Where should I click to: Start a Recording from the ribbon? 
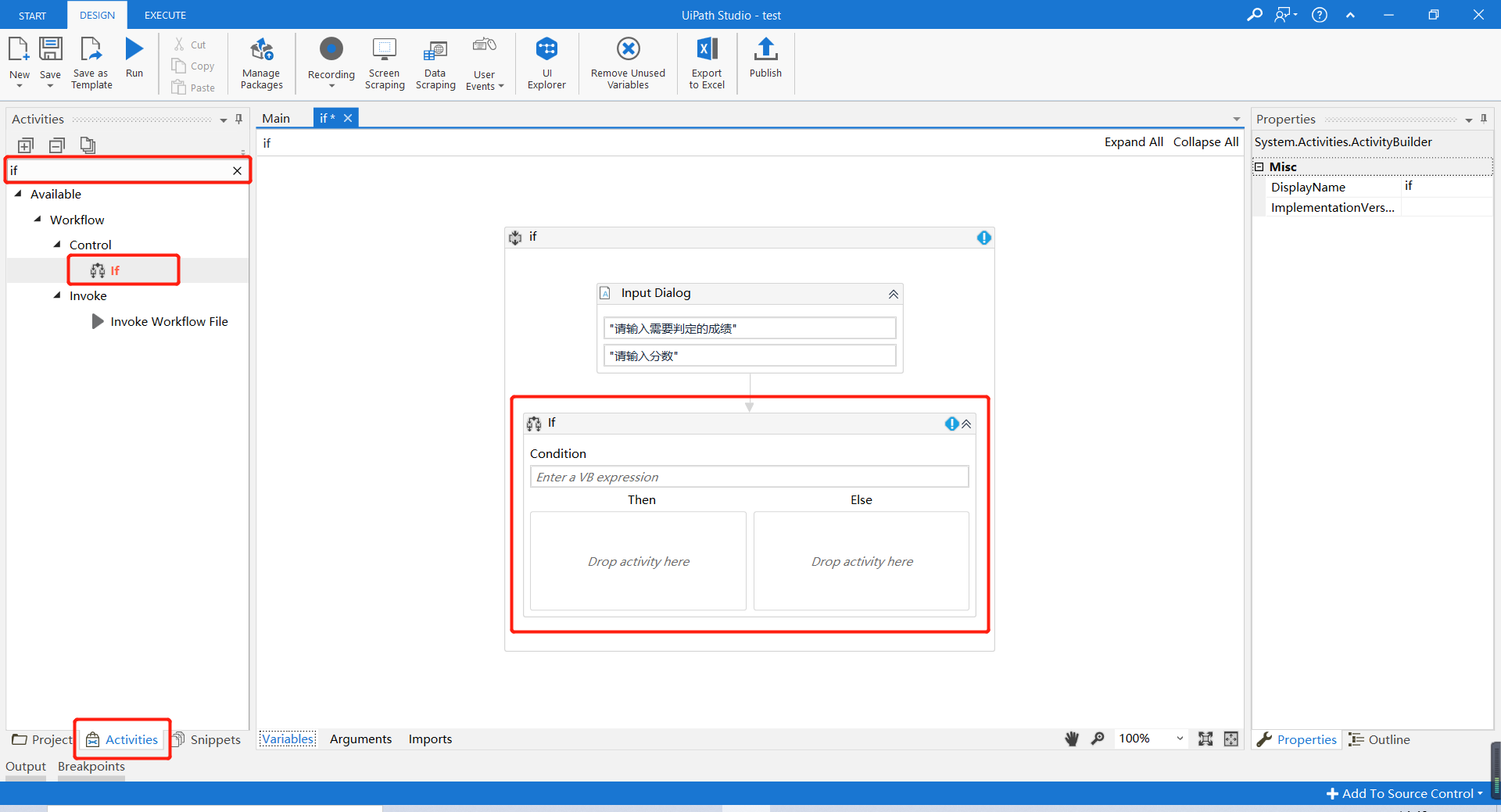point(331,63)
